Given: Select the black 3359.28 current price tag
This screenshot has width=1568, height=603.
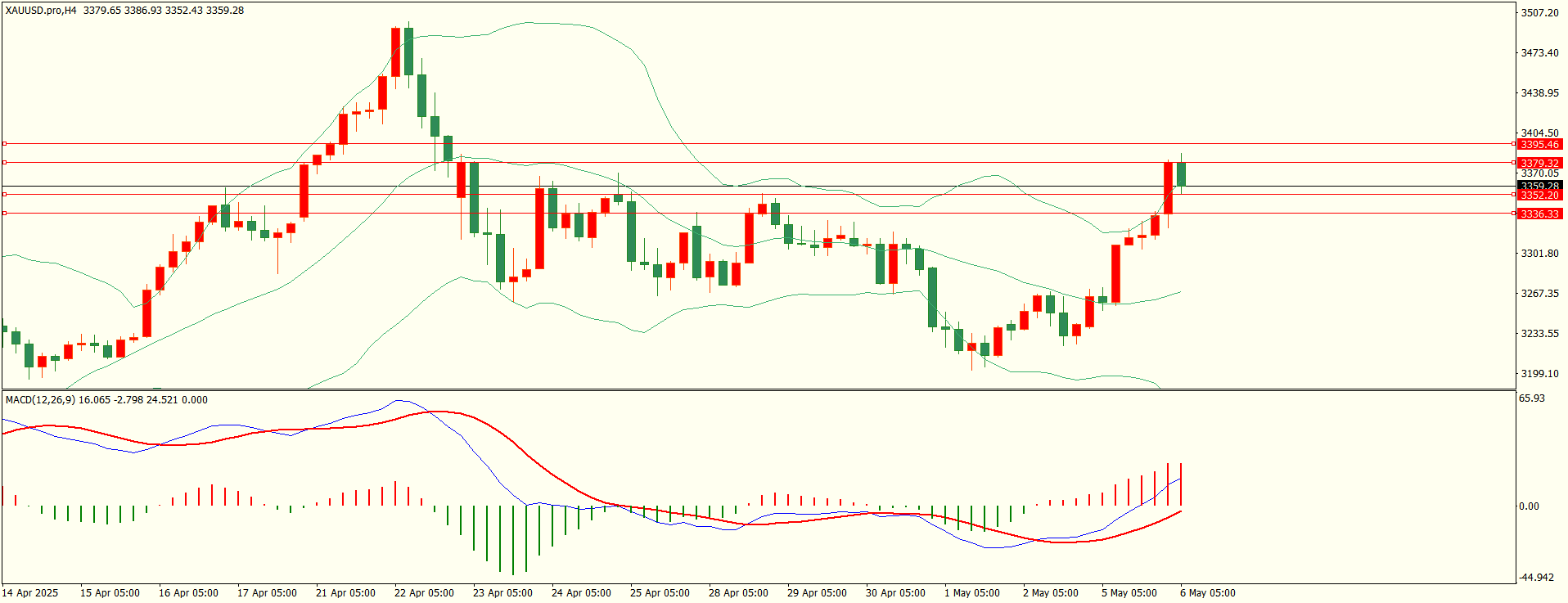Looking at the screenshot, I should tap(1539, 187).
